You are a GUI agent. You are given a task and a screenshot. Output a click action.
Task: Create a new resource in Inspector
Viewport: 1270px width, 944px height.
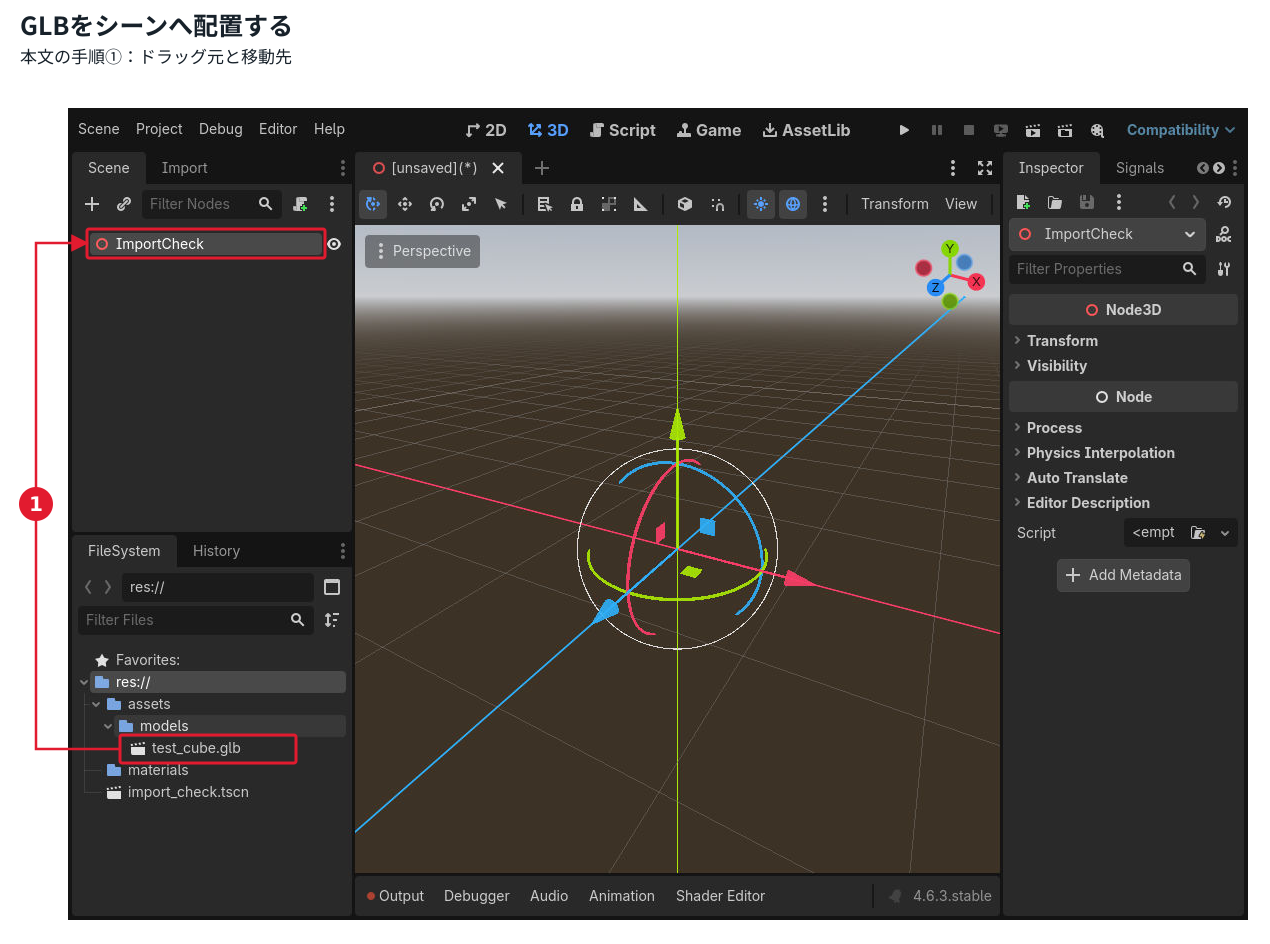tap(1023, 202)
